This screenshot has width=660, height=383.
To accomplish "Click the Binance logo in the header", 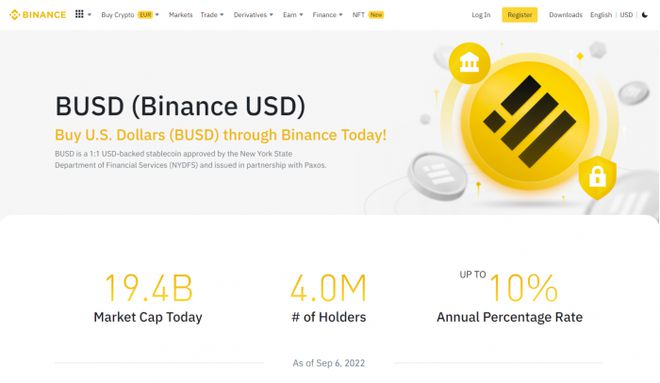I will [38, 15].
